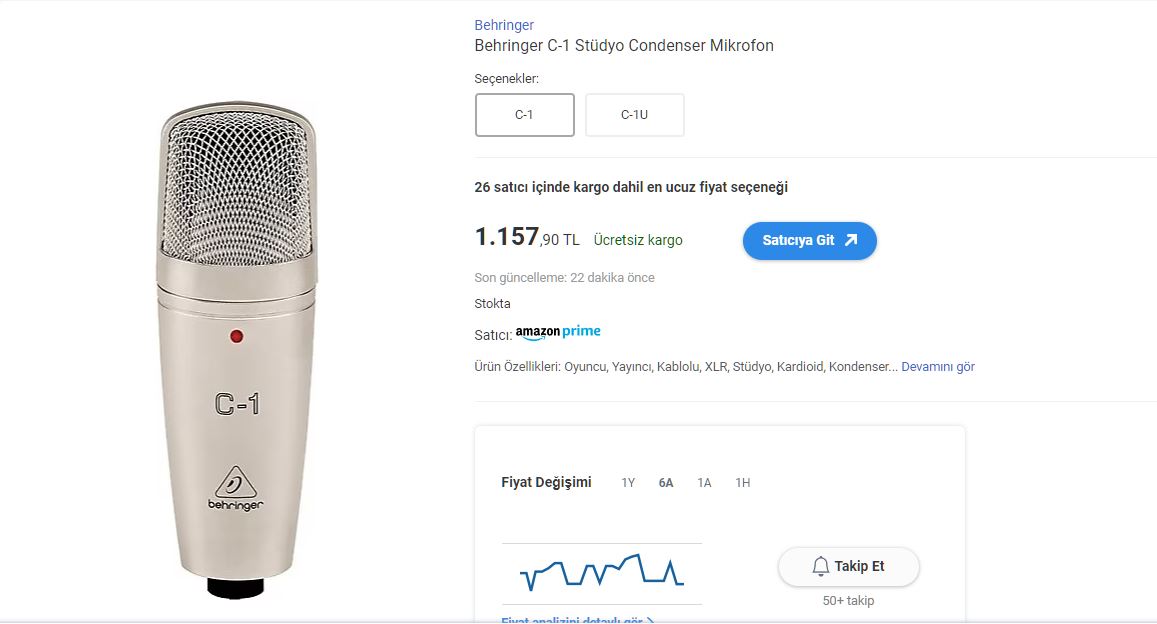Click the Fiyat Değişimi heading
This screenshot has height=624, width=1157.
[x=546, y=482]
